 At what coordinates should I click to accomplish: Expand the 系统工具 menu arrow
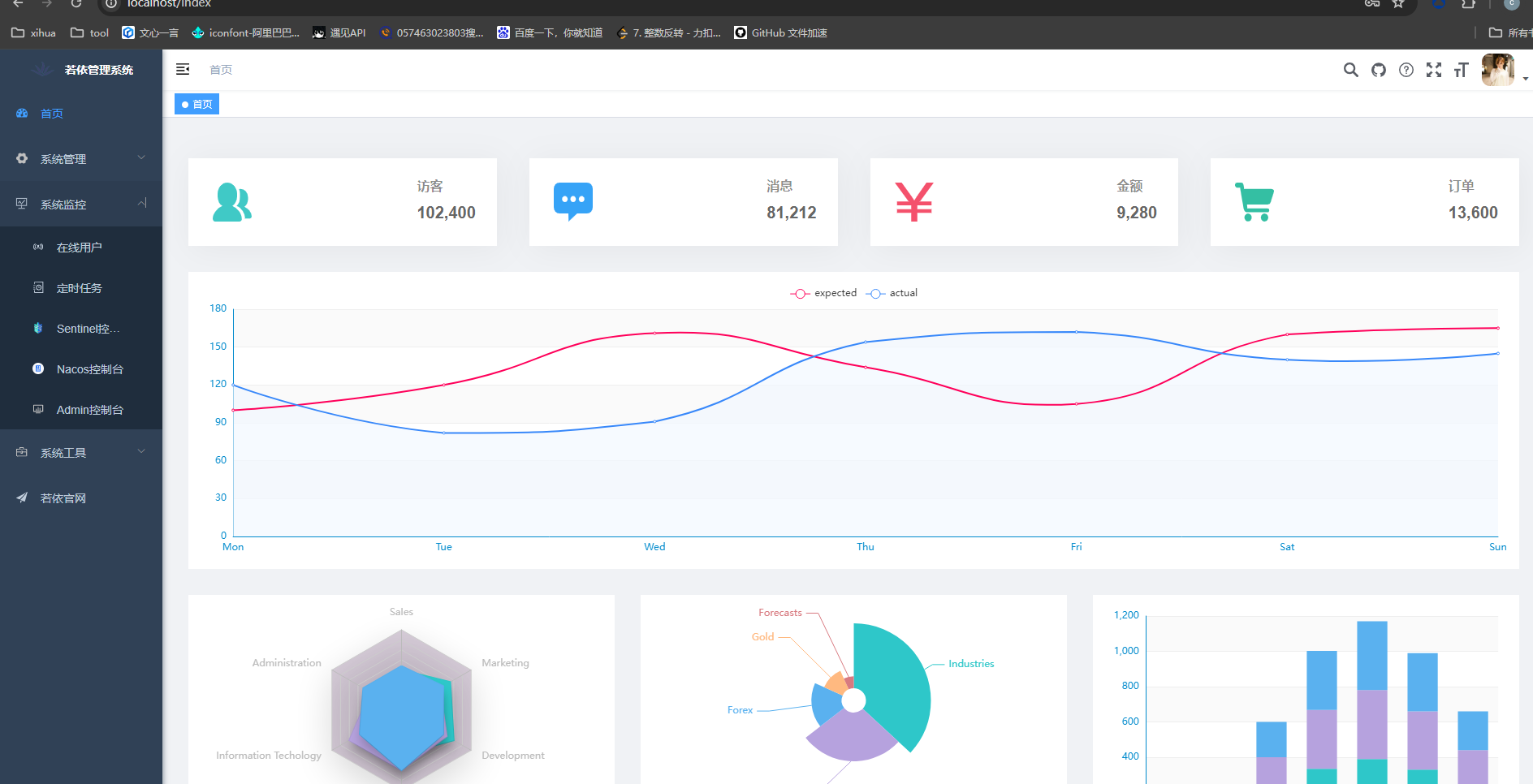coord(141,451)
